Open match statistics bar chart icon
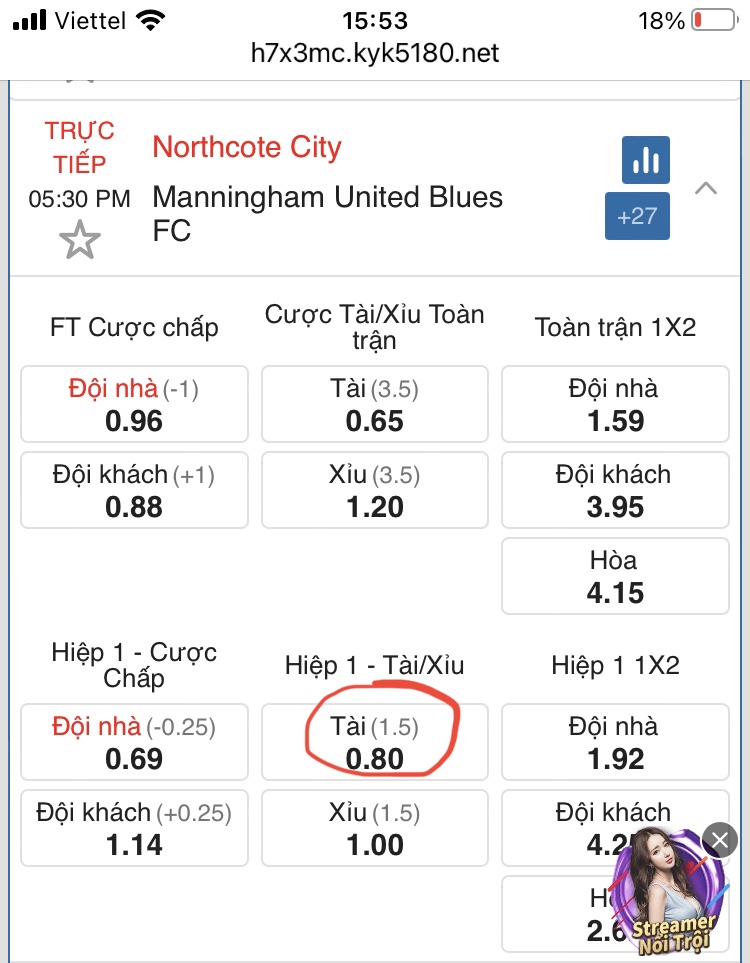This screenshot has width=750, height=963. click(x=645, y=160)
